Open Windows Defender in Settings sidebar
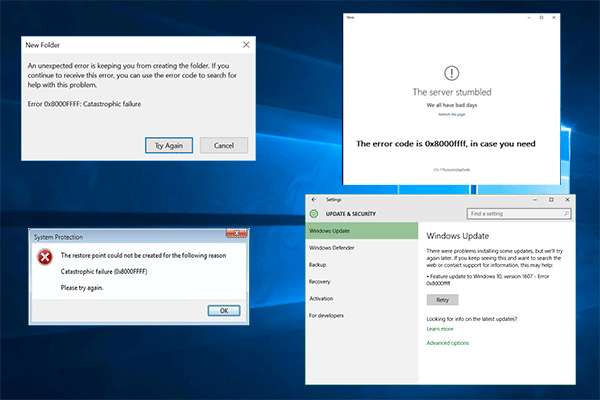The image size is (600, 400). [x=362, y=248]
